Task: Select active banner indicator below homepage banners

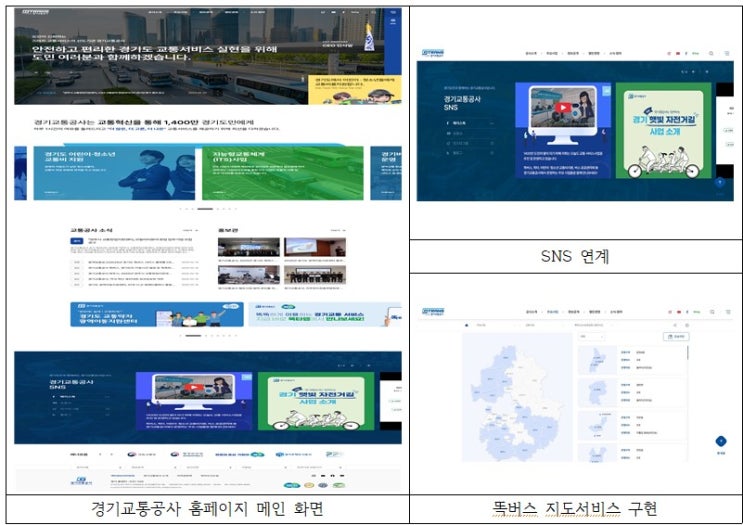Action: 193,335
